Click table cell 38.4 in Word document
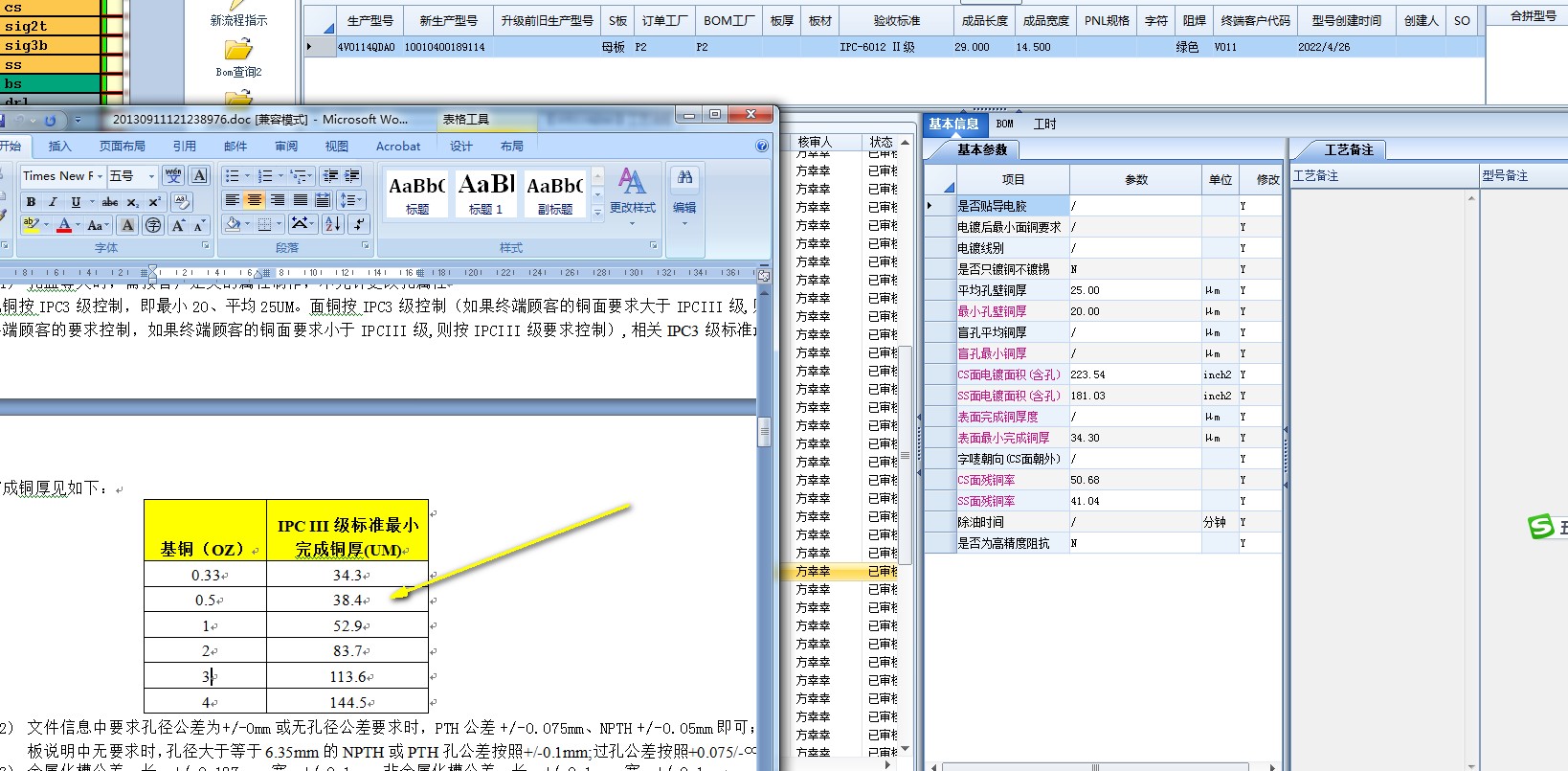Image resolution: width=1568 pixels, height=771 pixels. pos(347,601)
